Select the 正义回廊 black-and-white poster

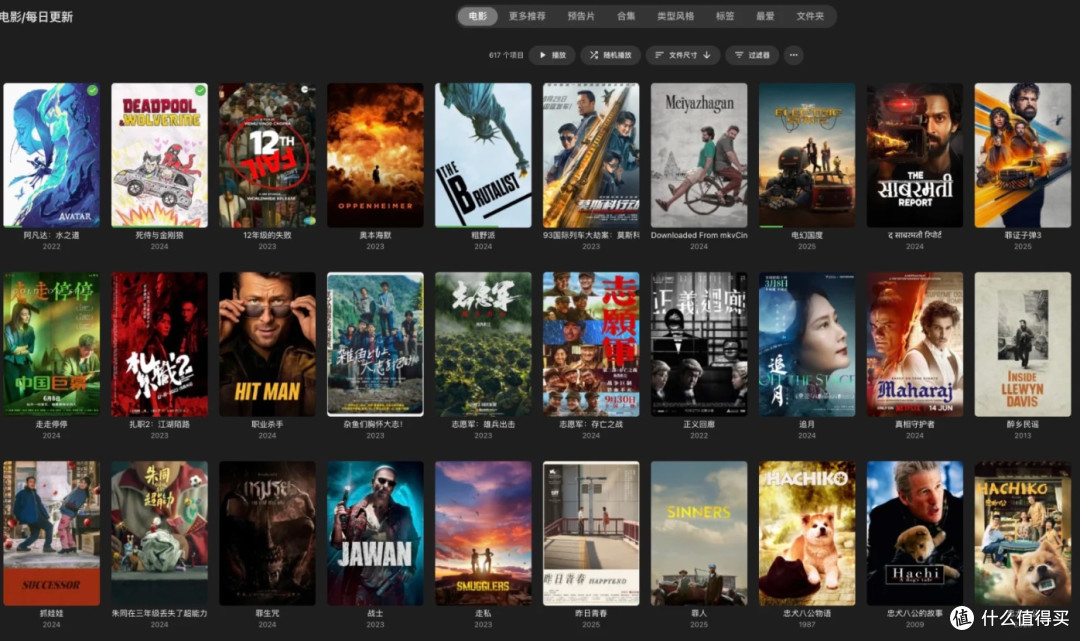(699, 344)
